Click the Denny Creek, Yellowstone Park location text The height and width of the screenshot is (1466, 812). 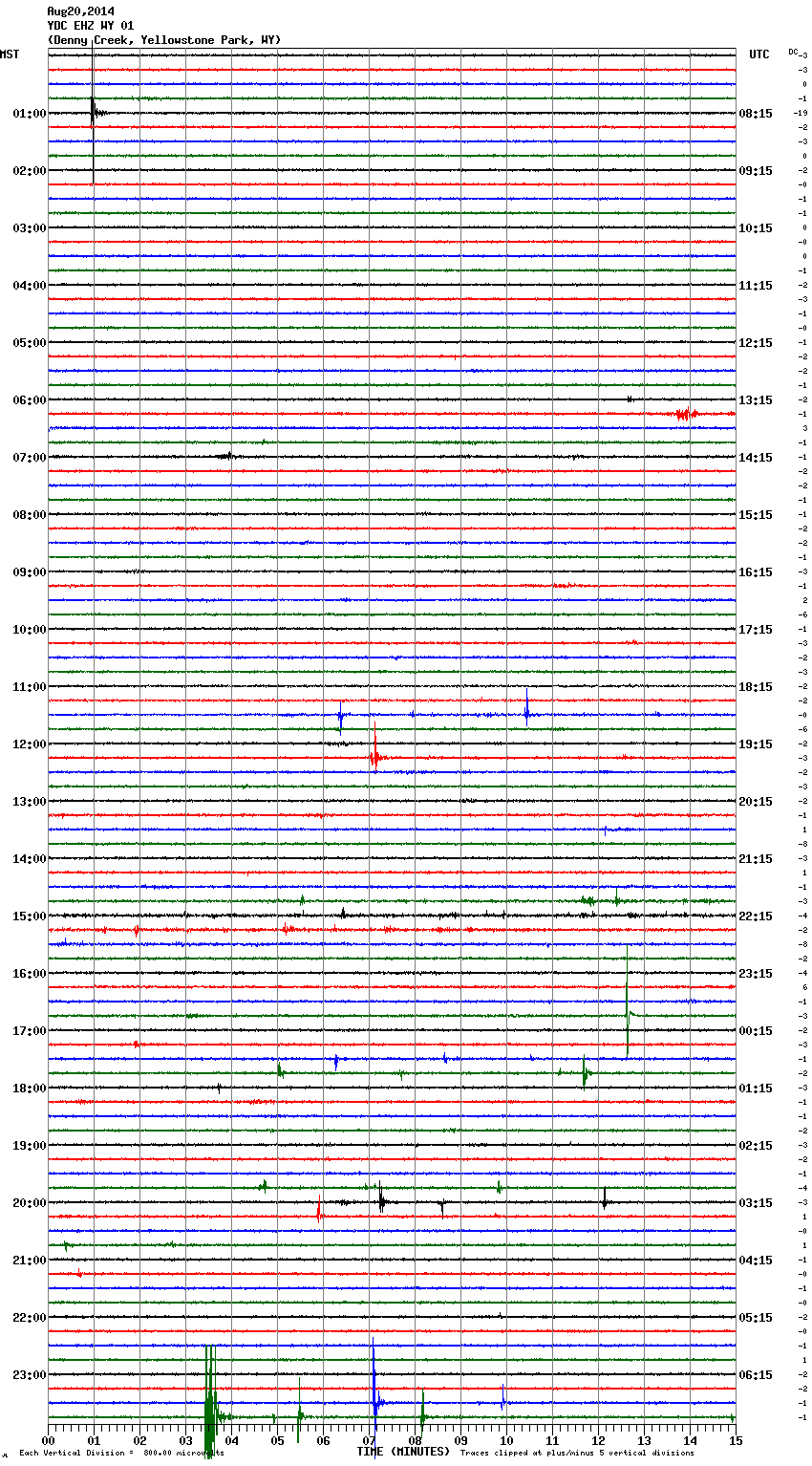(163, 40)
